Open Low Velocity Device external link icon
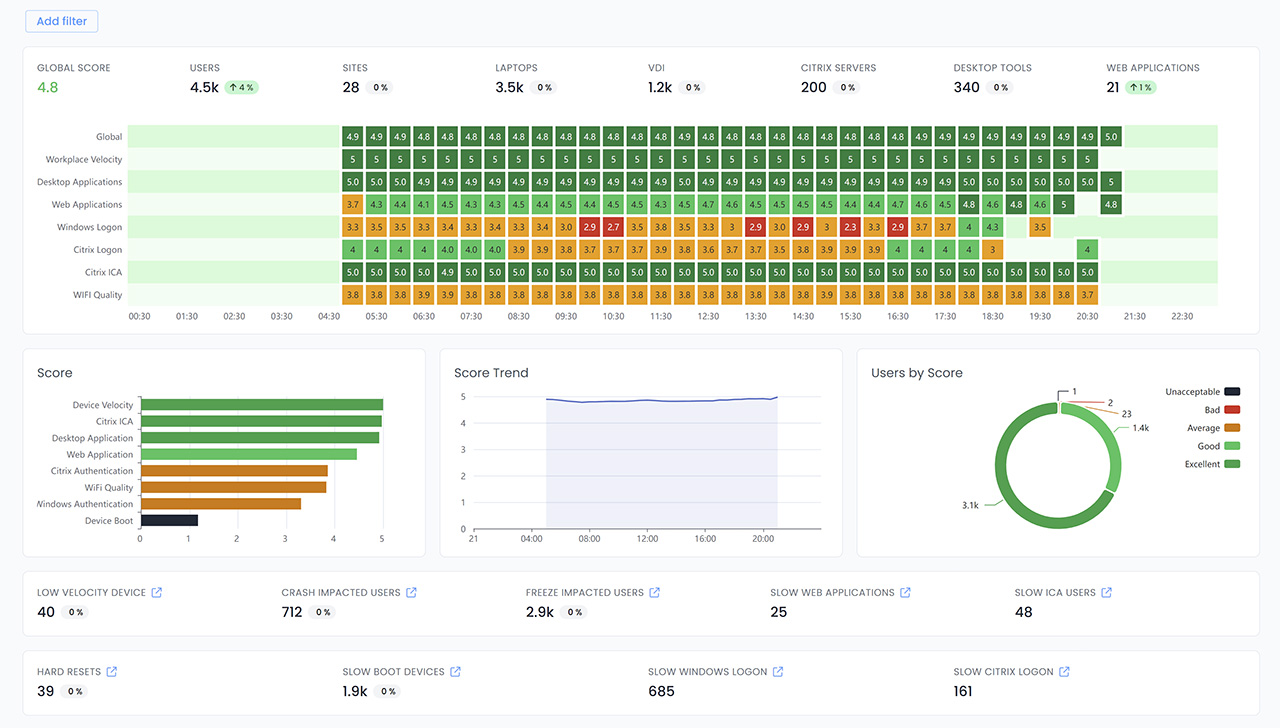The height and width of the screenshot is (728, 1280). [x=156, y=593]
